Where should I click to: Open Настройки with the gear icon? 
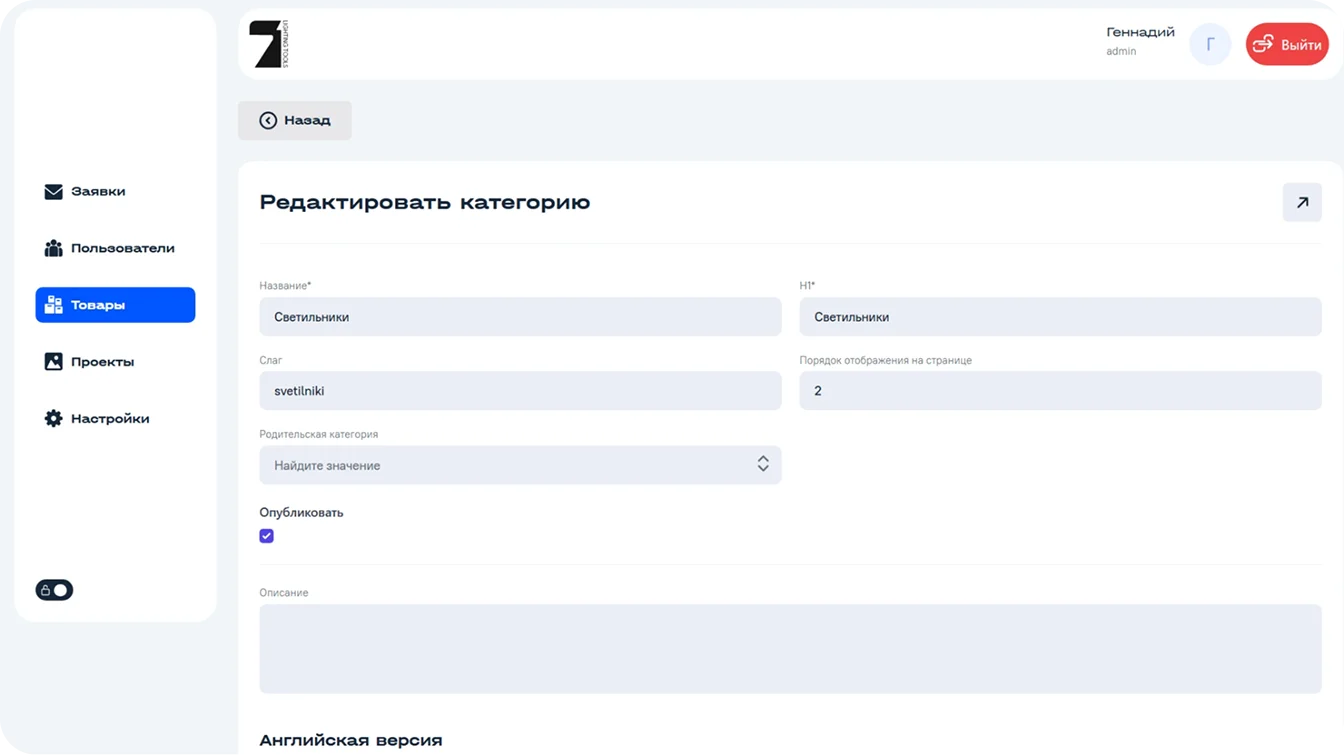tap(53, 418)
